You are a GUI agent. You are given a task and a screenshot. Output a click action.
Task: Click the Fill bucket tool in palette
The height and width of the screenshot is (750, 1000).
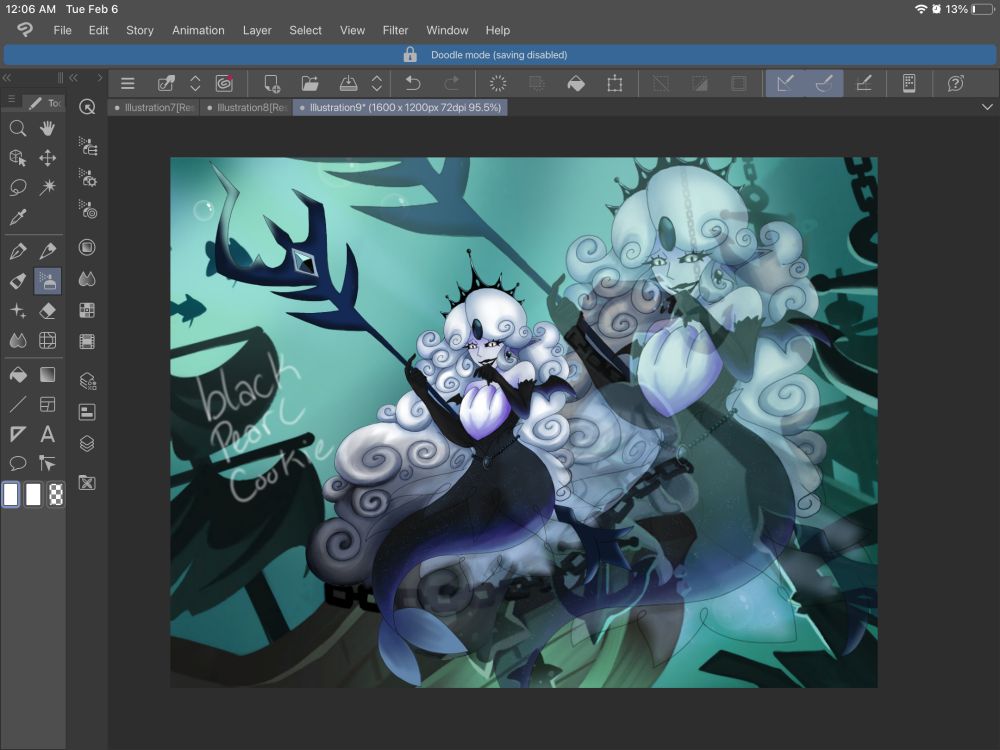(17, 376)
